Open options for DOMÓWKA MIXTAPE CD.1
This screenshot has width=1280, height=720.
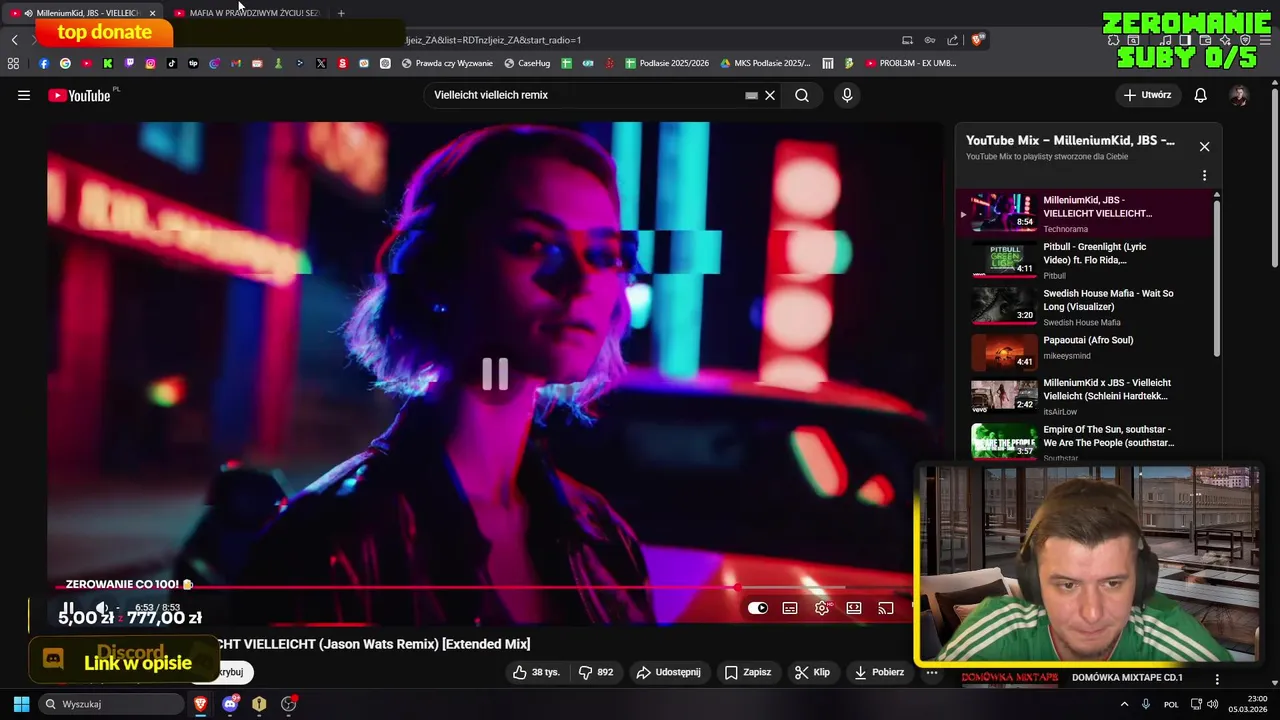(1217, 678)
